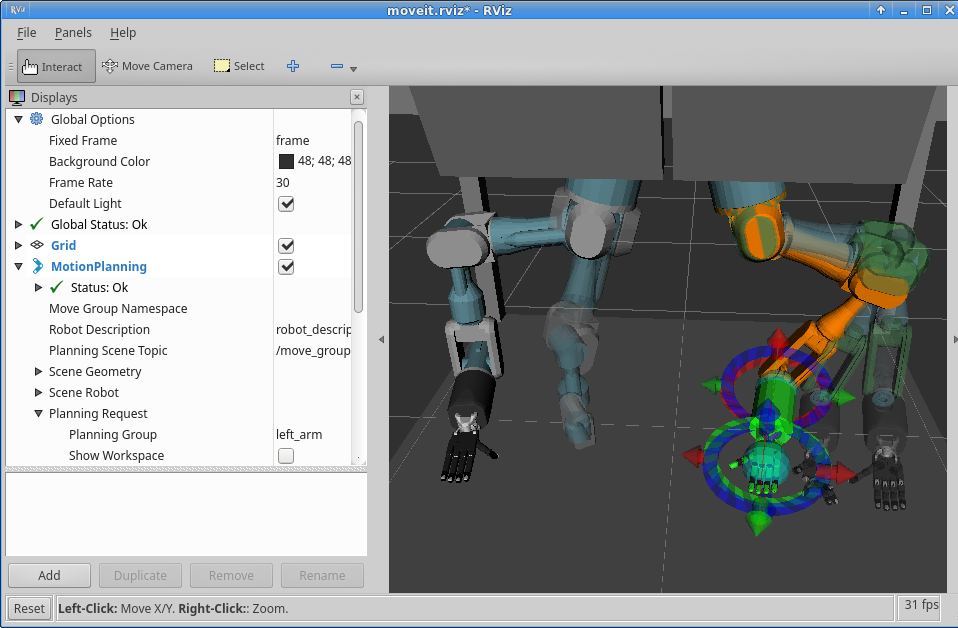958x628 pixels.
Task: Click the Global Status green checkmark icon
Action: (37, 224)
